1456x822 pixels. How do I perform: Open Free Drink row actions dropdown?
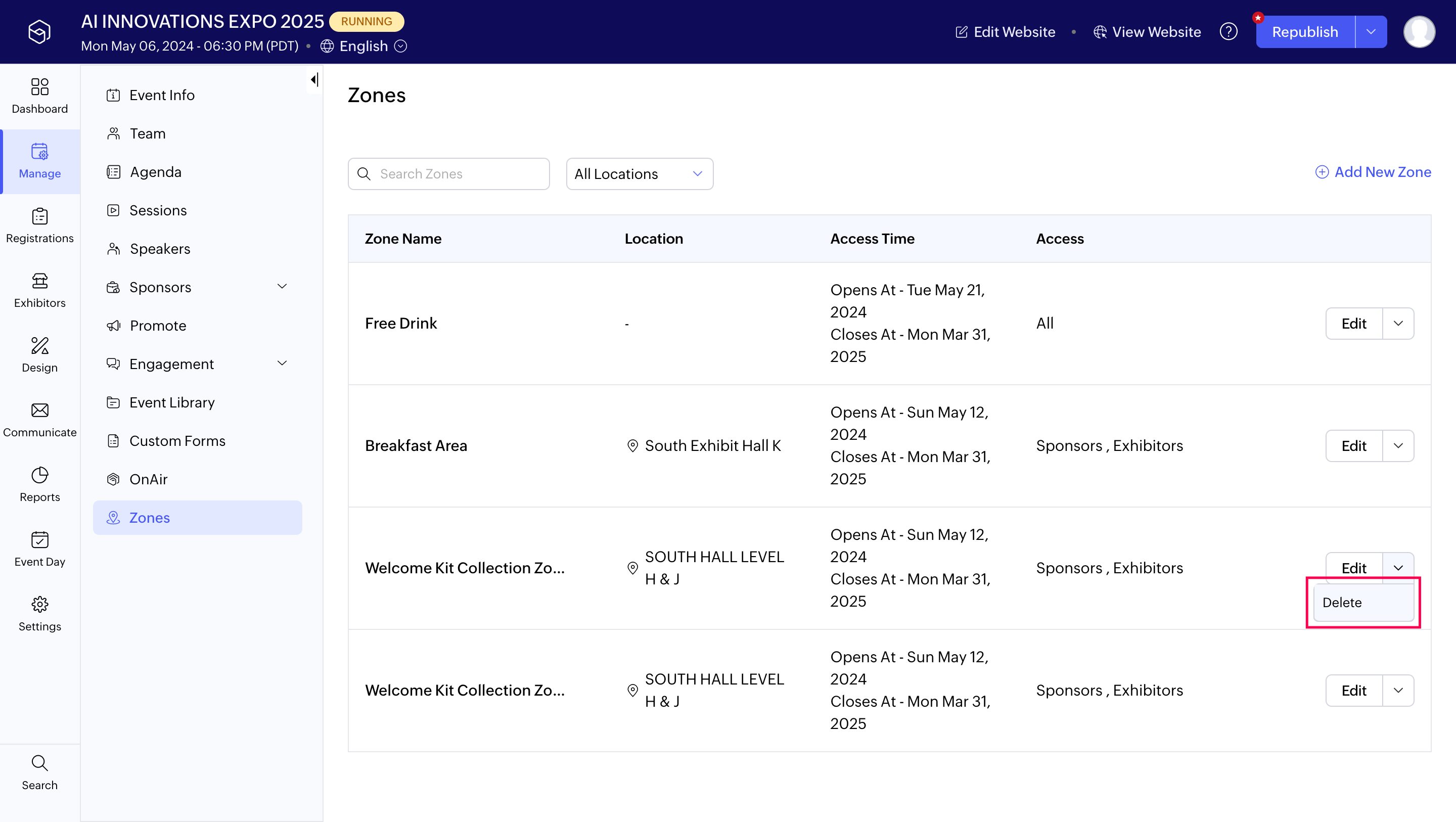pos(1398,324)
